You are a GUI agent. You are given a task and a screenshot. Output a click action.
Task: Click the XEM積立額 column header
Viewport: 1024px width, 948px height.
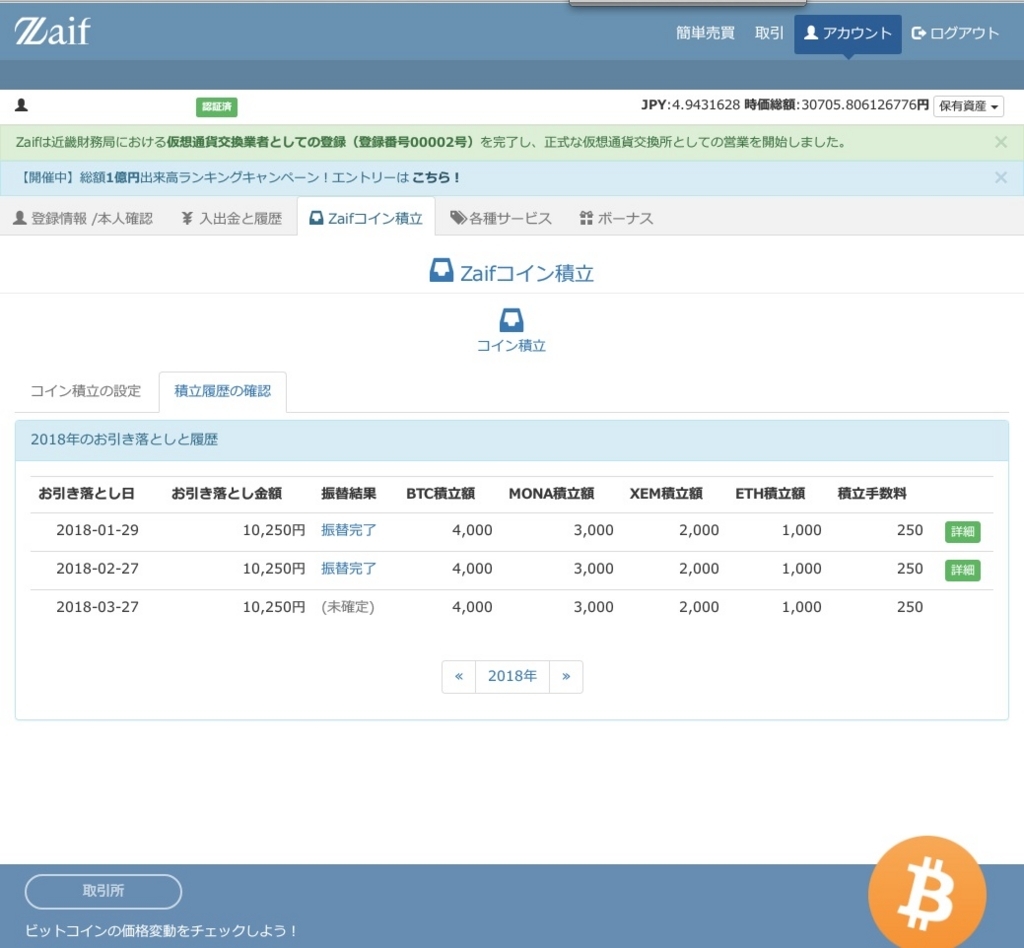pyautogui.click(x=666, y=494)
